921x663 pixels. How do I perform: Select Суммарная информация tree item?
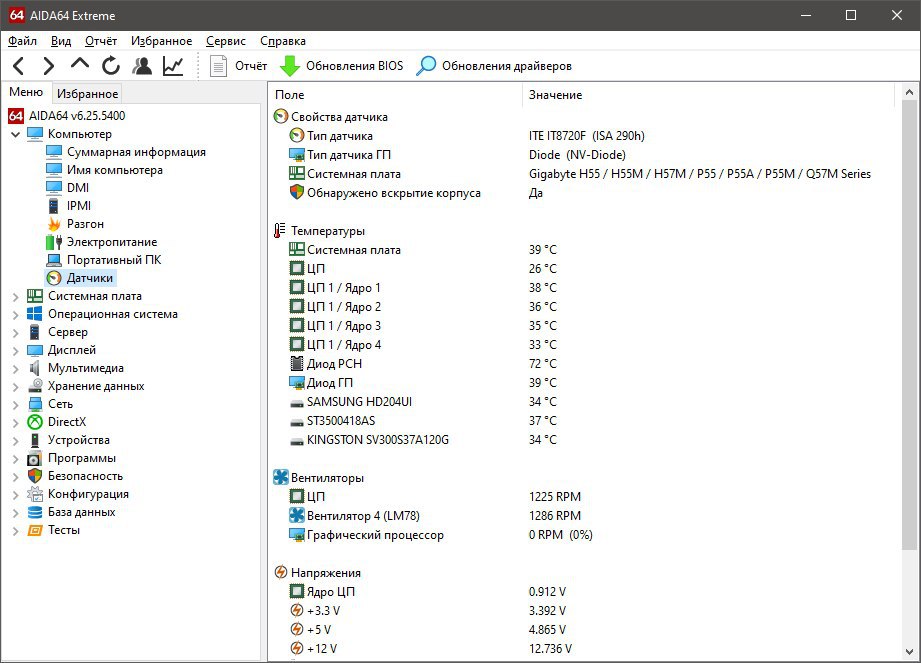coord(136,152)
